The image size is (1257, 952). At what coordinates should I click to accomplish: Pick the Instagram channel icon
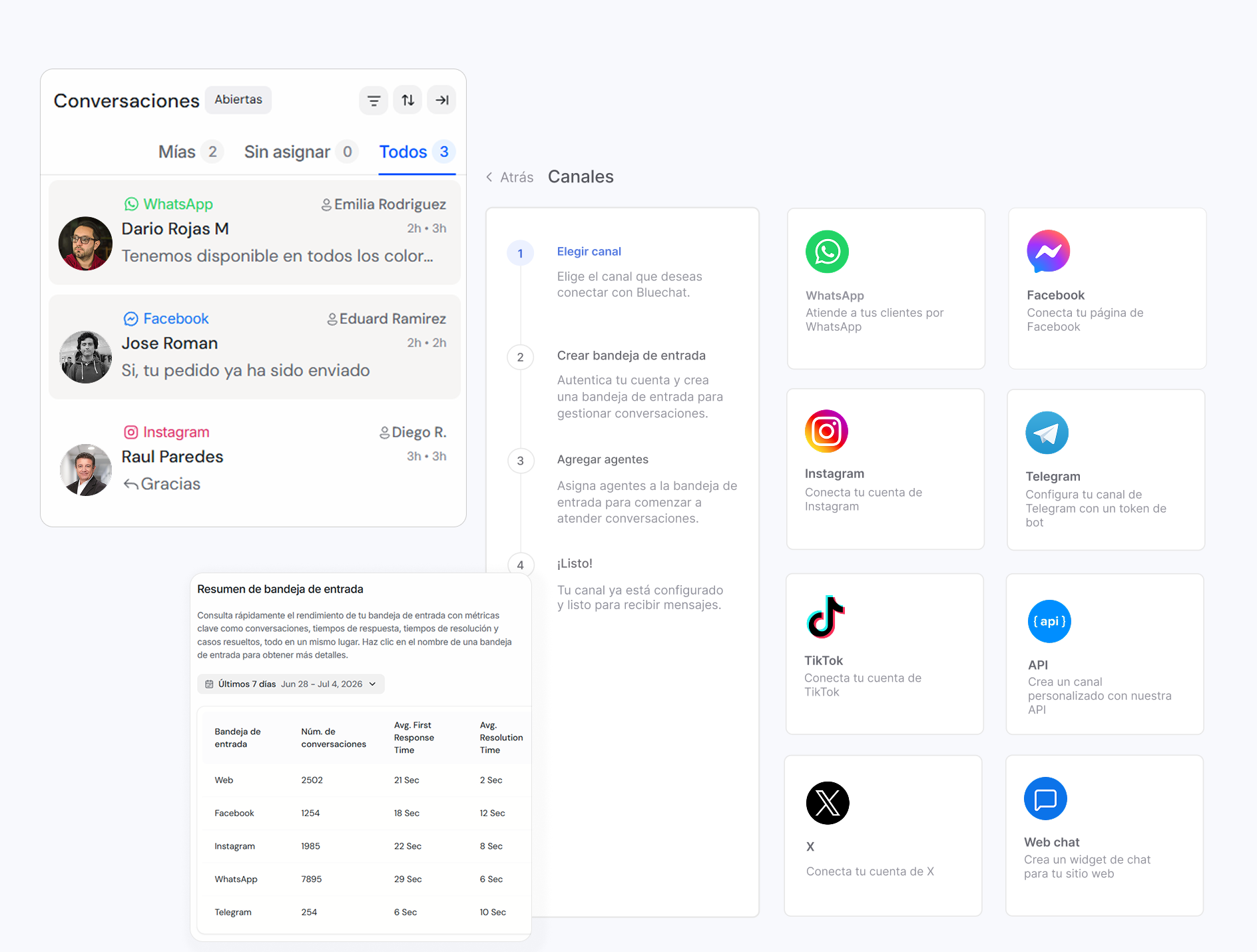tap(826, 431)
